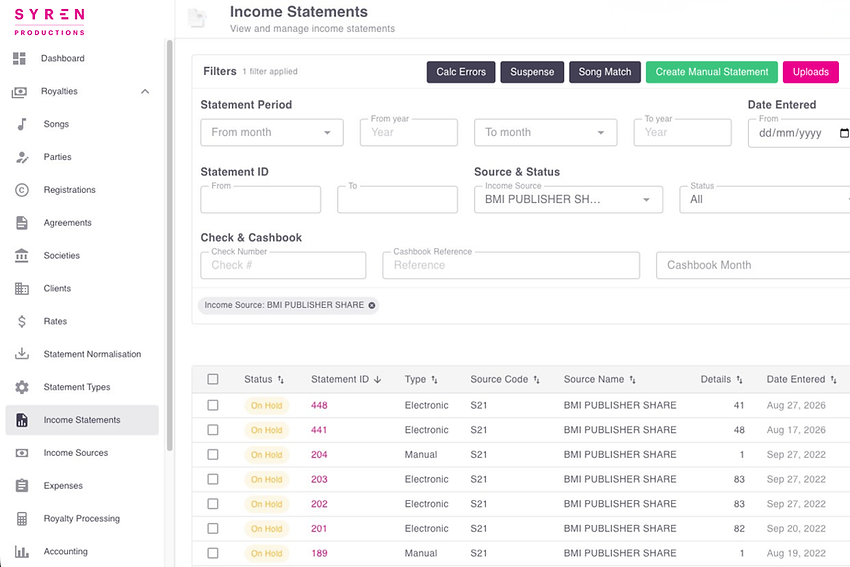This screenshot has width=850, height=567.
Task: Open the From month dropdown
Action: click(272, 133)
